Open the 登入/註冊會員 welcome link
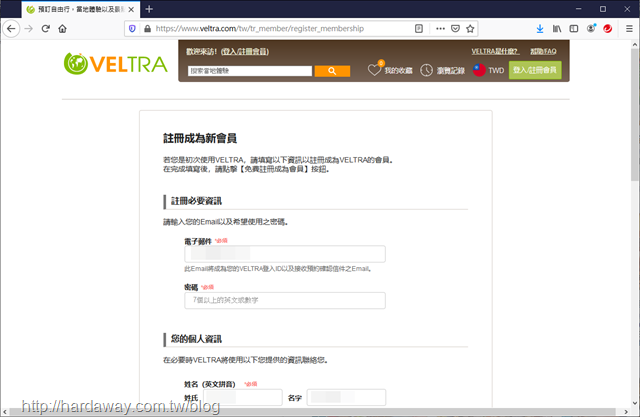Screen dimensions: 640x417 click(245, 51)
